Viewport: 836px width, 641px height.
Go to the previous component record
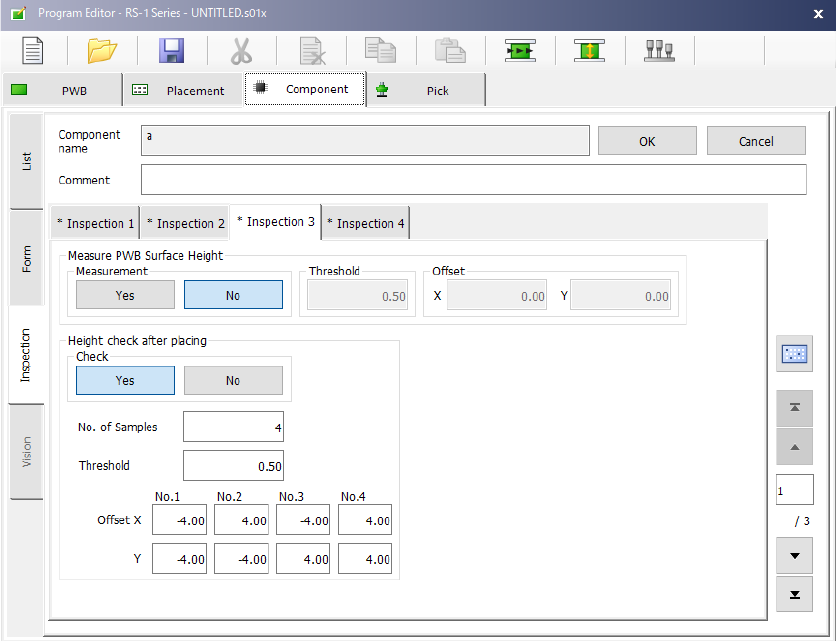pyautogui.click(x=794, y=447)
